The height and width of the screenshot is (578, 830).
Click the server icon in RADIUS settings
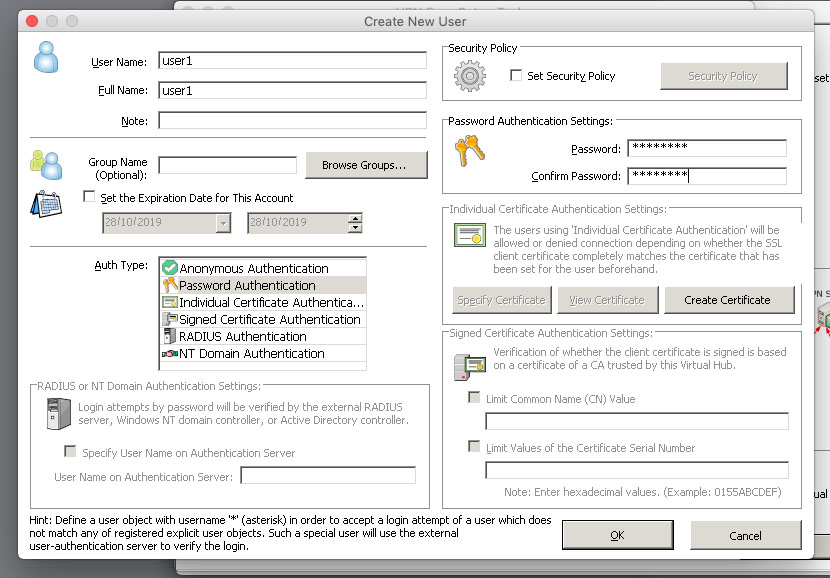pos(60,413)
